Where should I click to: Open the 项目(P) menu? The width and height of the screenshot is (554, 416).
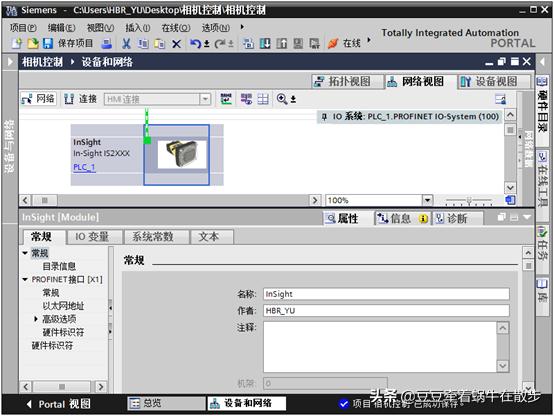click(x=23, y=28)
